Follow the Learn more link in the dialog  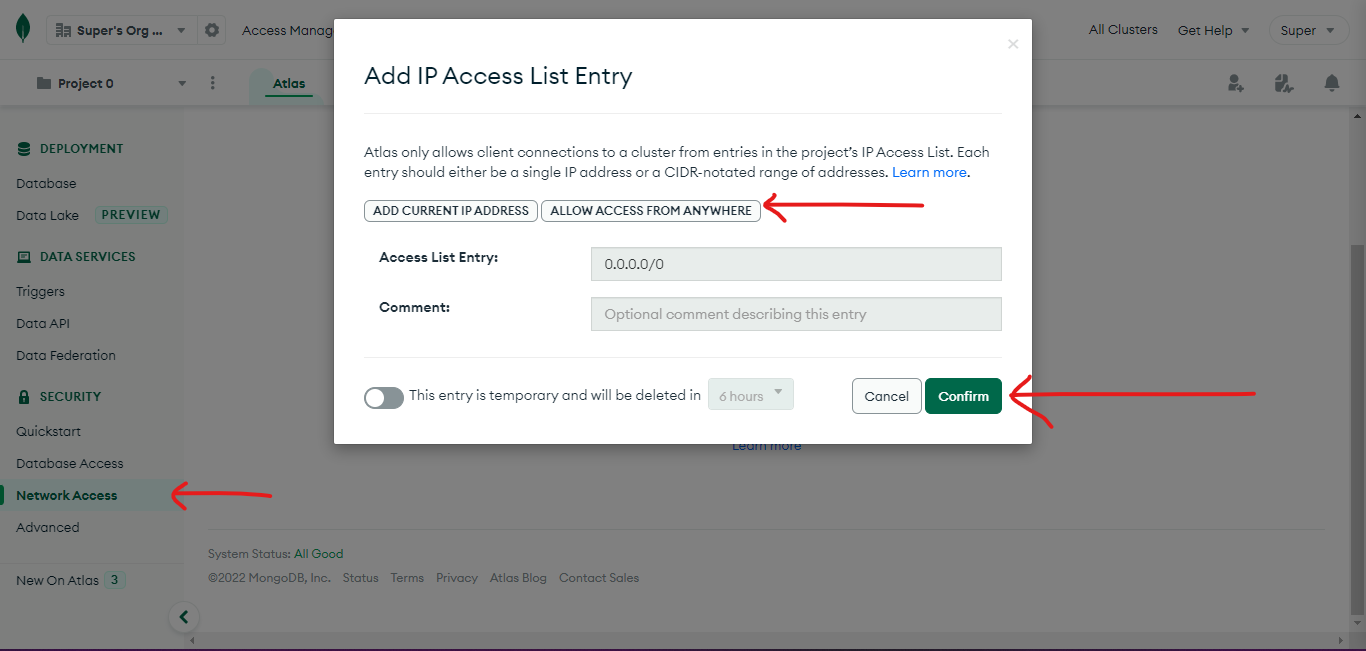pos(929,172)
